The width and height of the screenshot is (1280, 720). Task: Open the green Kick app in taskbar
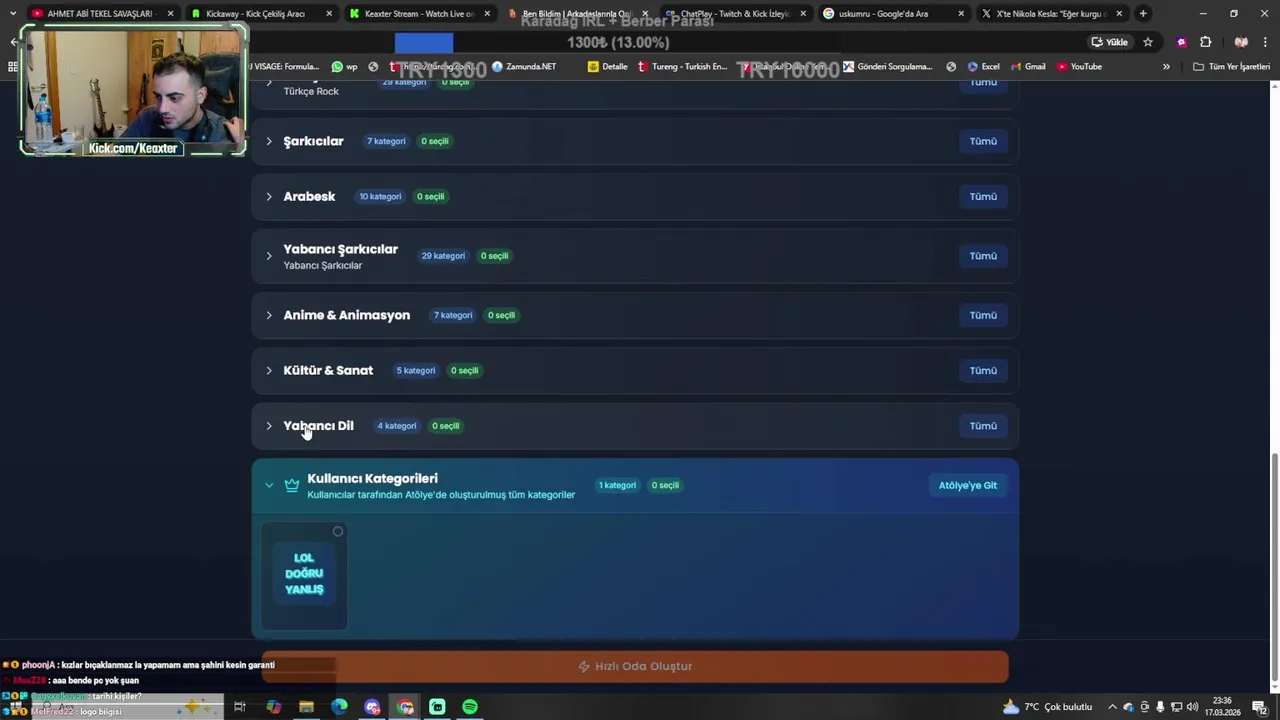[x=437, y=707]
